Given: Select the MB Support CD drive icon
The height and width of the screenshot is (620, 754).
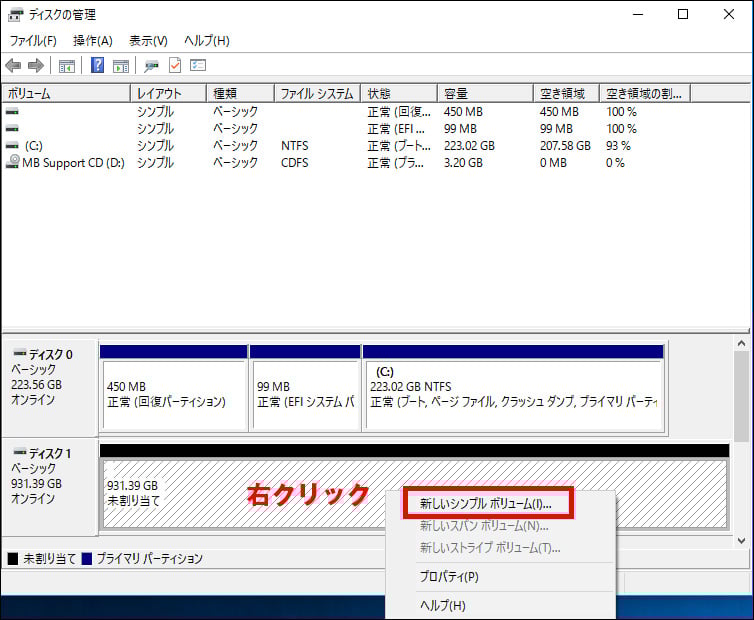Looking at the screenshot, I should point(13,162).
